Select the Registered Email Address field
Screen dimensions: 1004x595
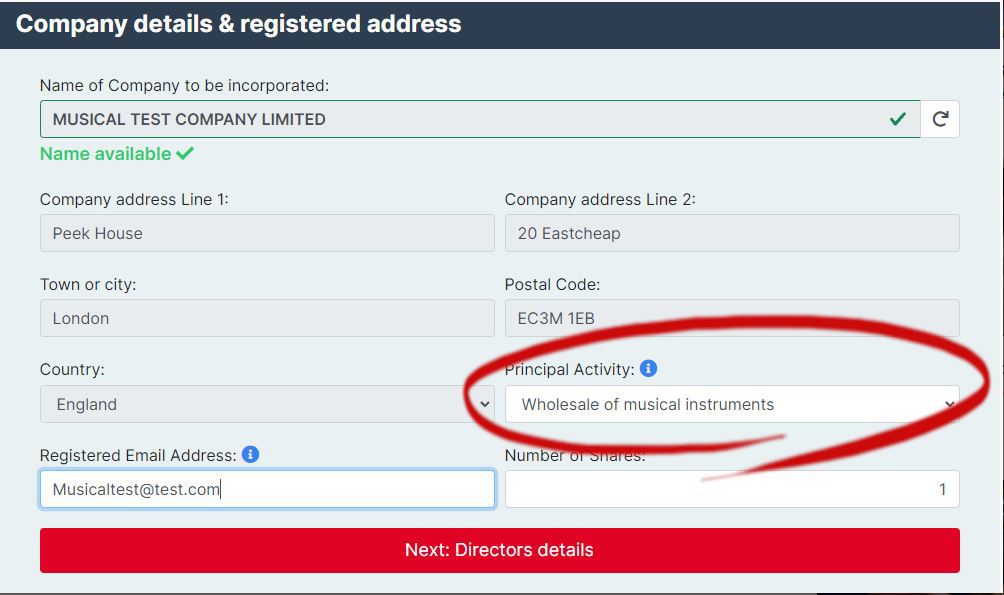click(x=265, y=489)
